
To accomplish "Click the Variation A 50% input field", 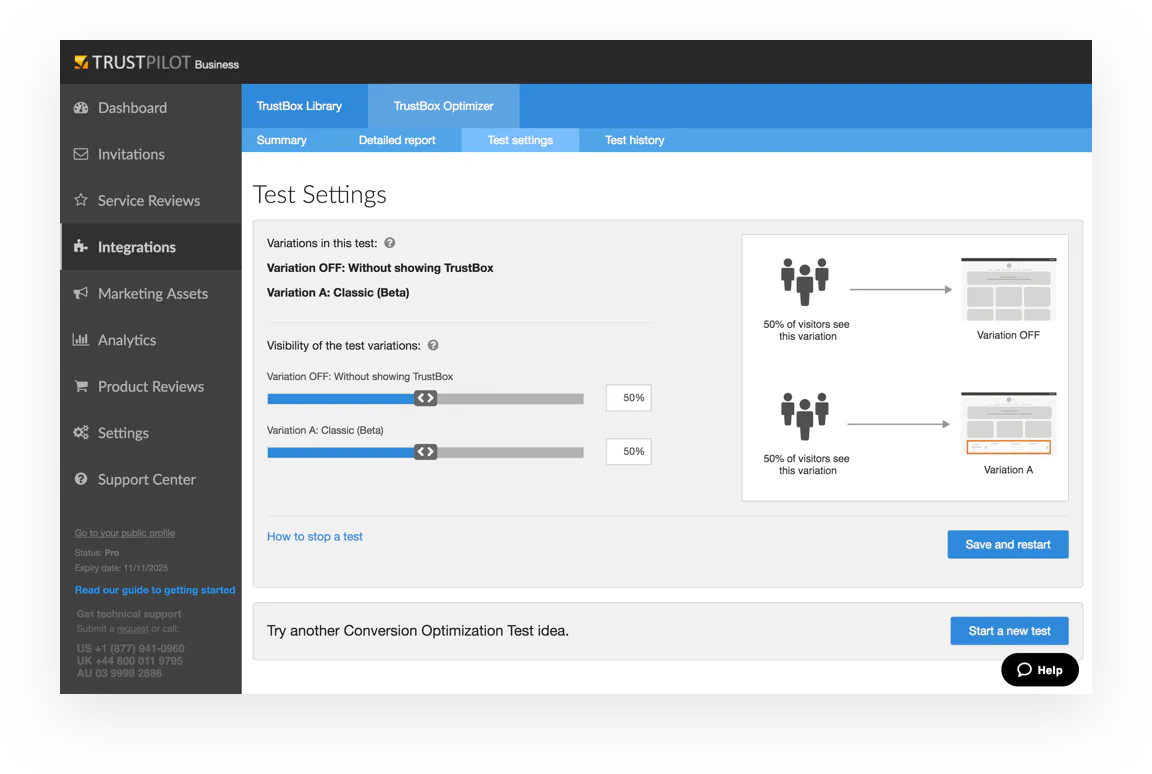I will [629, 451].
